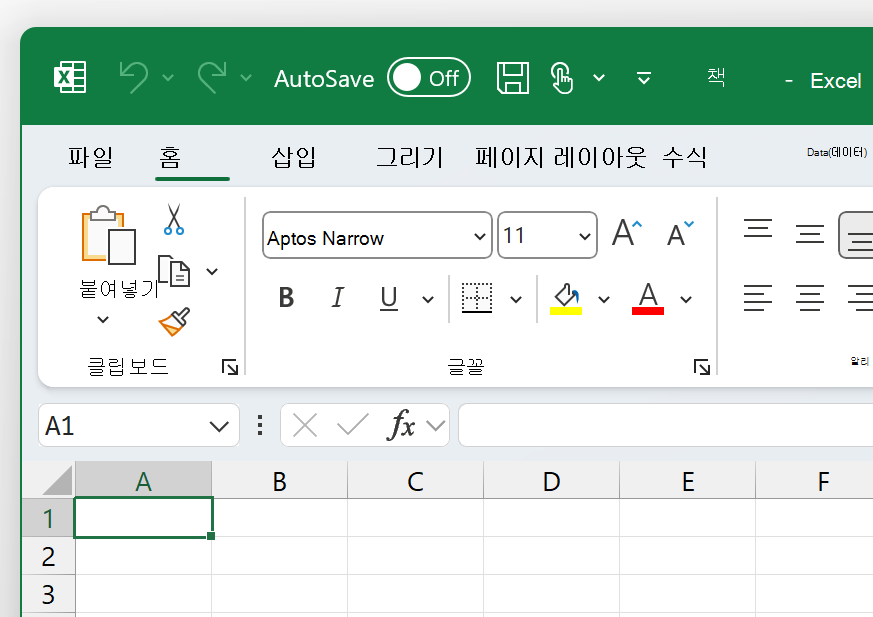Launch the 클립보드 pane dialog launcher
873x617 pixels.
pyautogui.click(x=229, y=368)
